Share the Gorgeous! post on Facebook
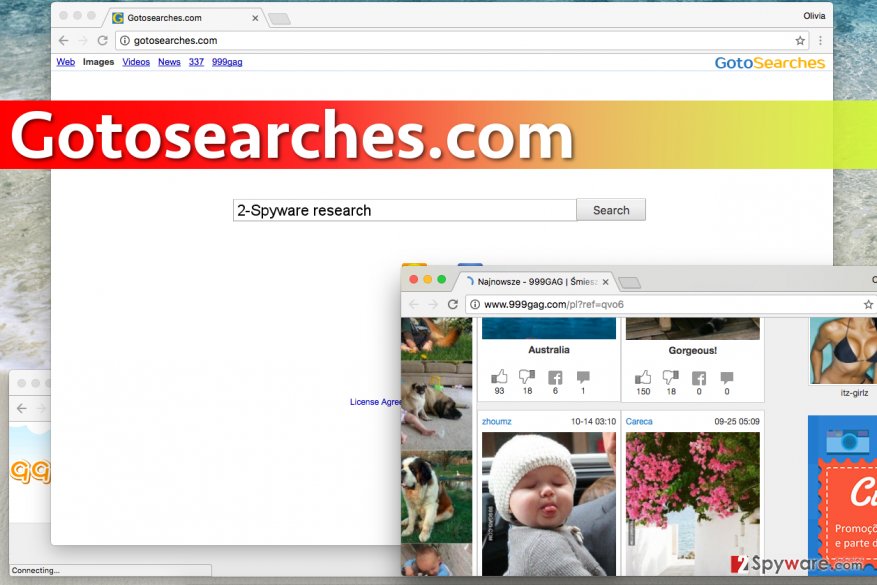This screenshot has height=585, width=877. [x=699, y=378]
